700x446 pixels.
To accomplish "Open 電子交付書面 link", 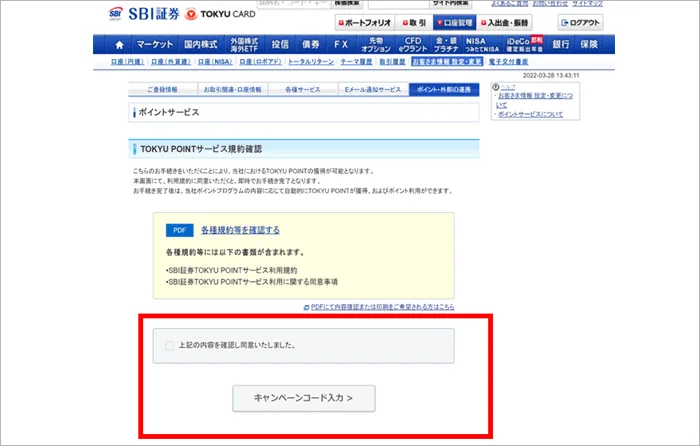I will 508,62.
